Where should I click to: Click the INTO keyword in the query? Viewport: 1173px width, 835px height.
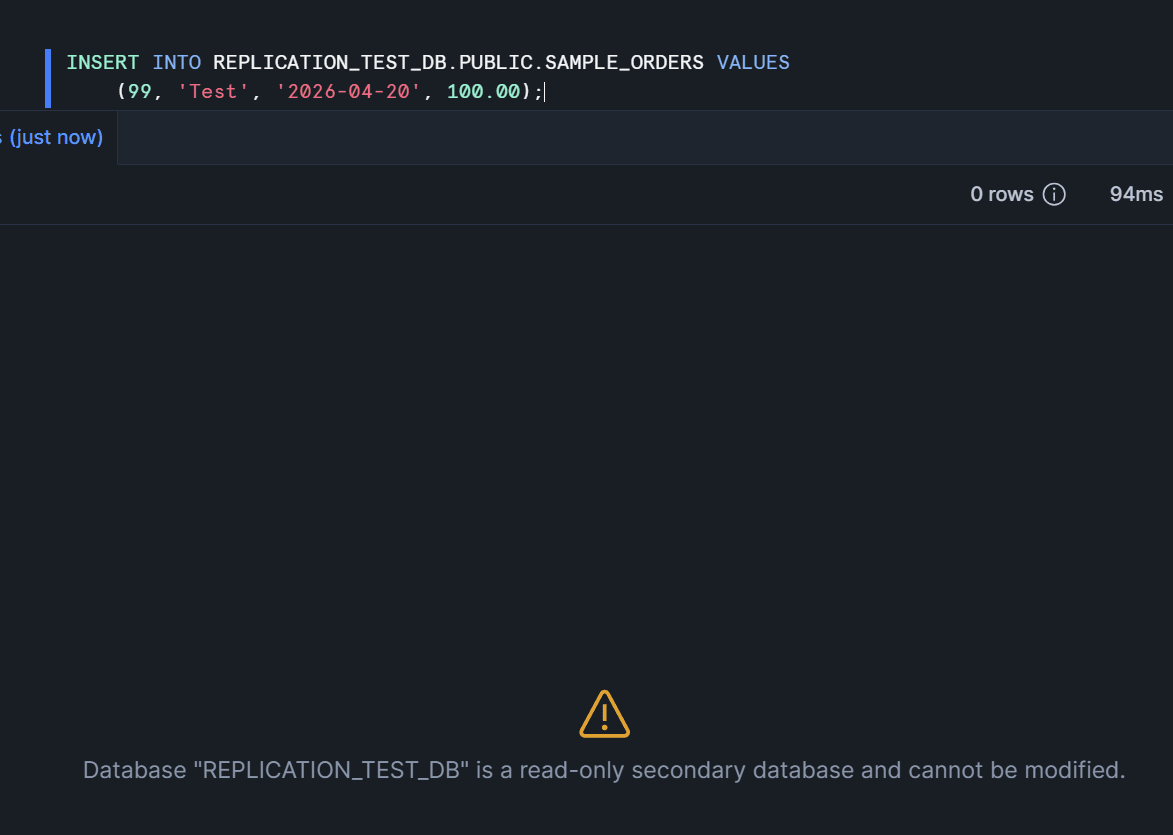pos(177,62)
